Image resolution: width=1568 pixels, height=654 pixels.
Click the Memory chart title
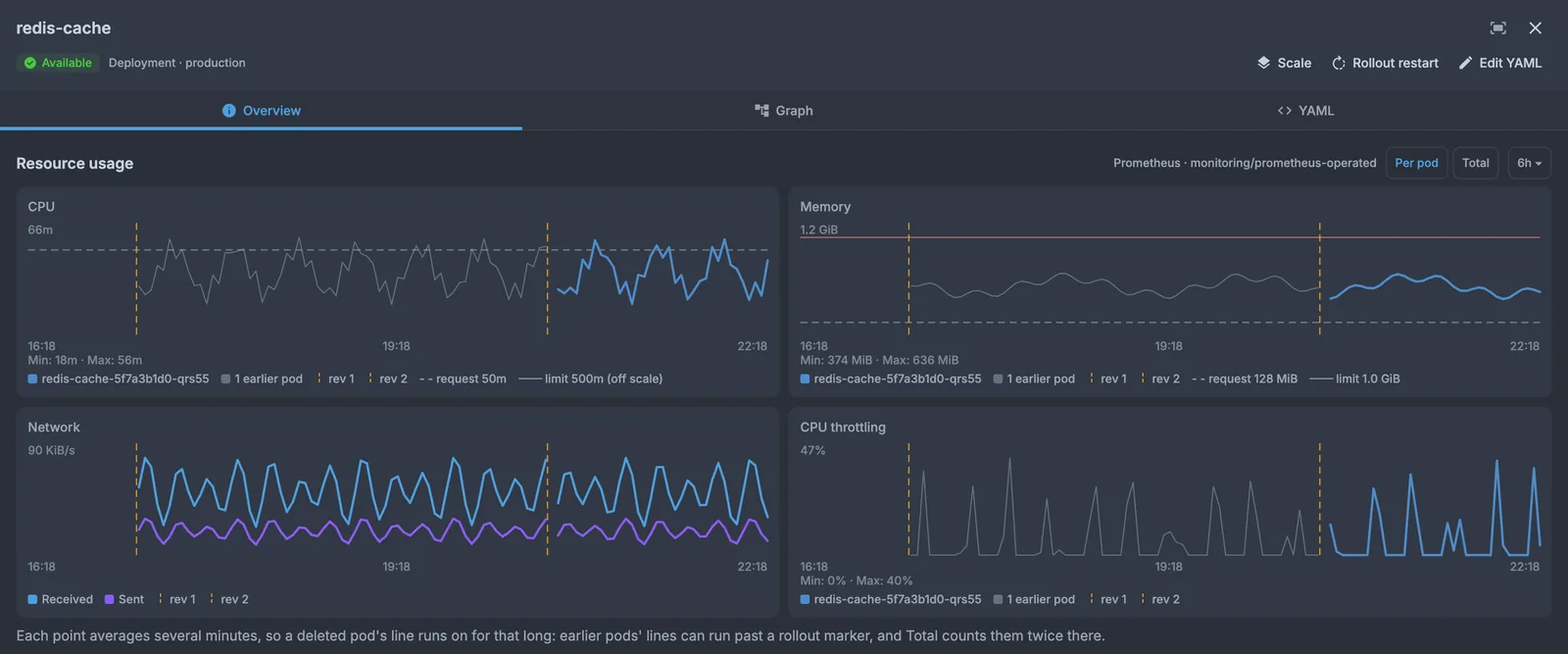pos(825,207)
